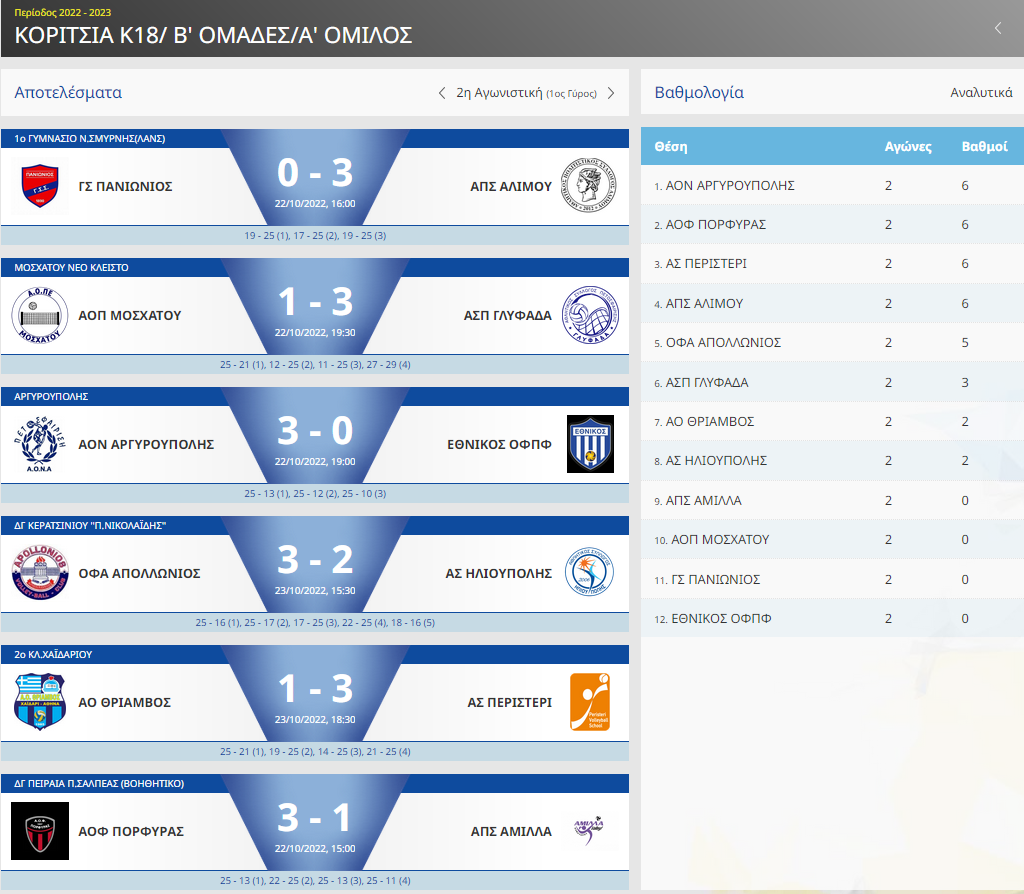Select the Εθνικός ΟΦΠΦ crest
Screen dimensions: 1024x894
[x=590, y=444]
